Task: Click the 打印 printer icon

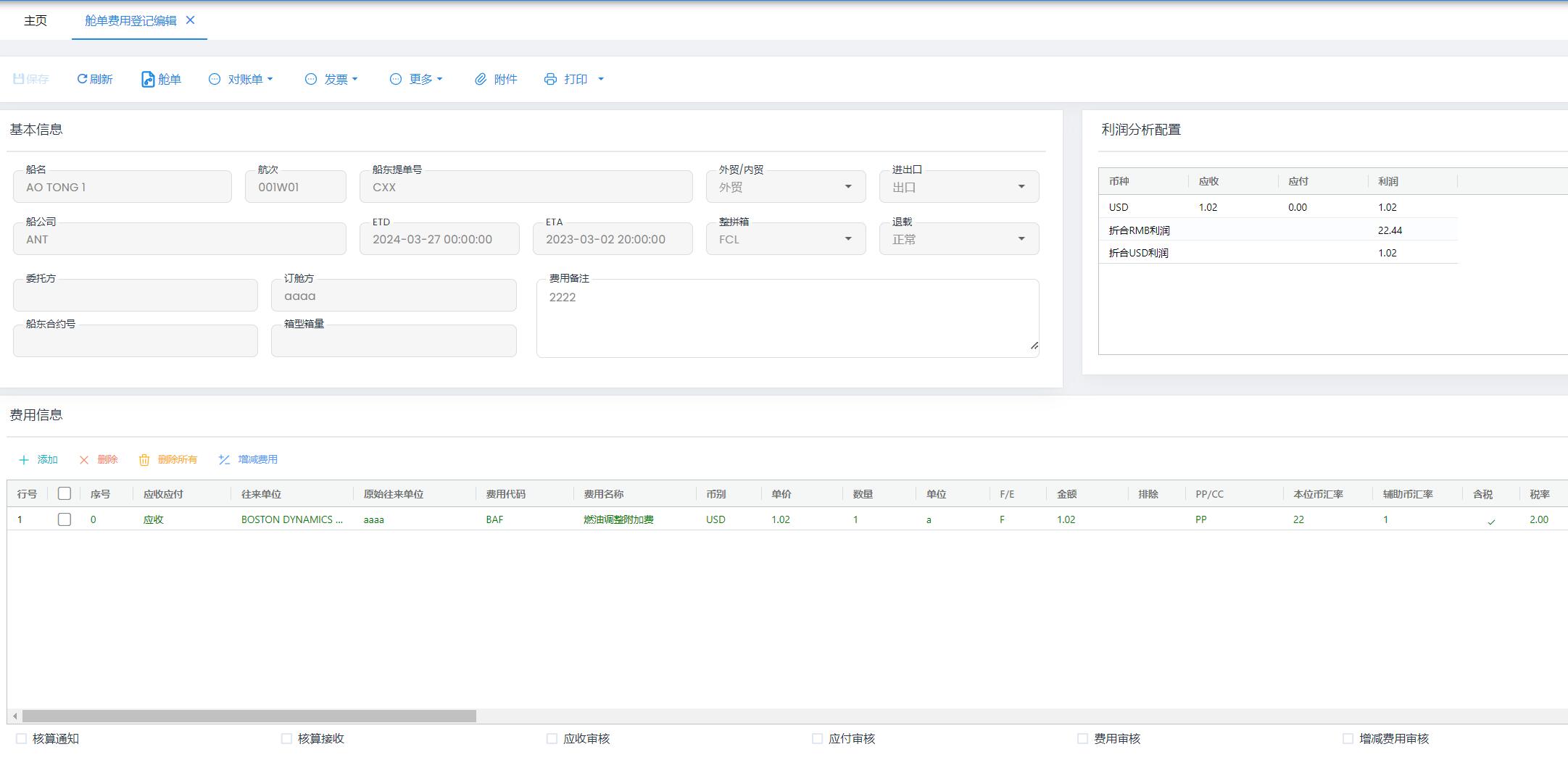Action: [550, 79]
